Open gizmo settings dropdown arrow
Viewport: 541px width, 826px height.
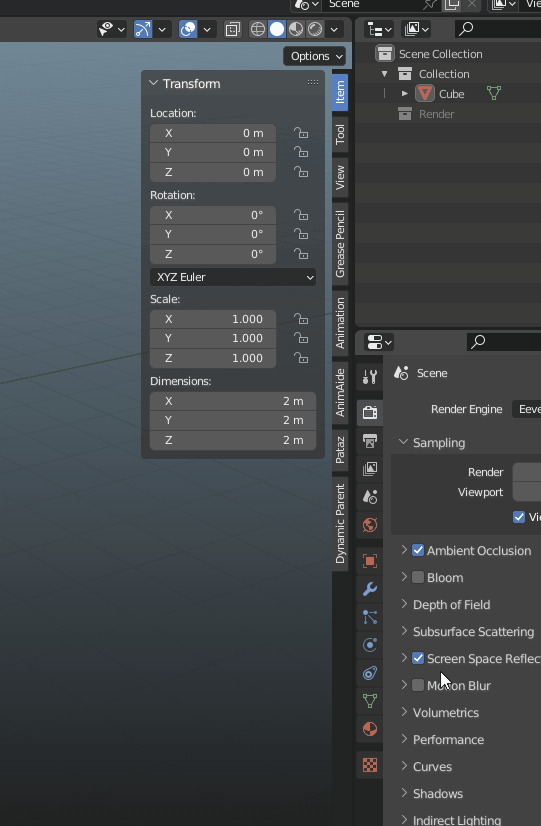(162, 29)
